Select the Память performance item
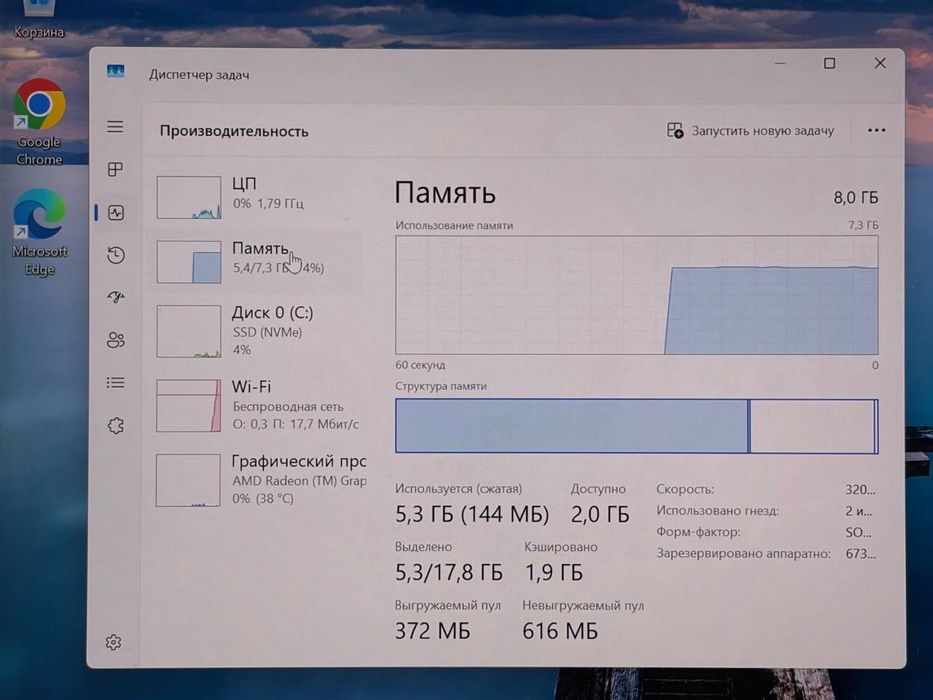 pyautogui.click(x=258, y=261)
